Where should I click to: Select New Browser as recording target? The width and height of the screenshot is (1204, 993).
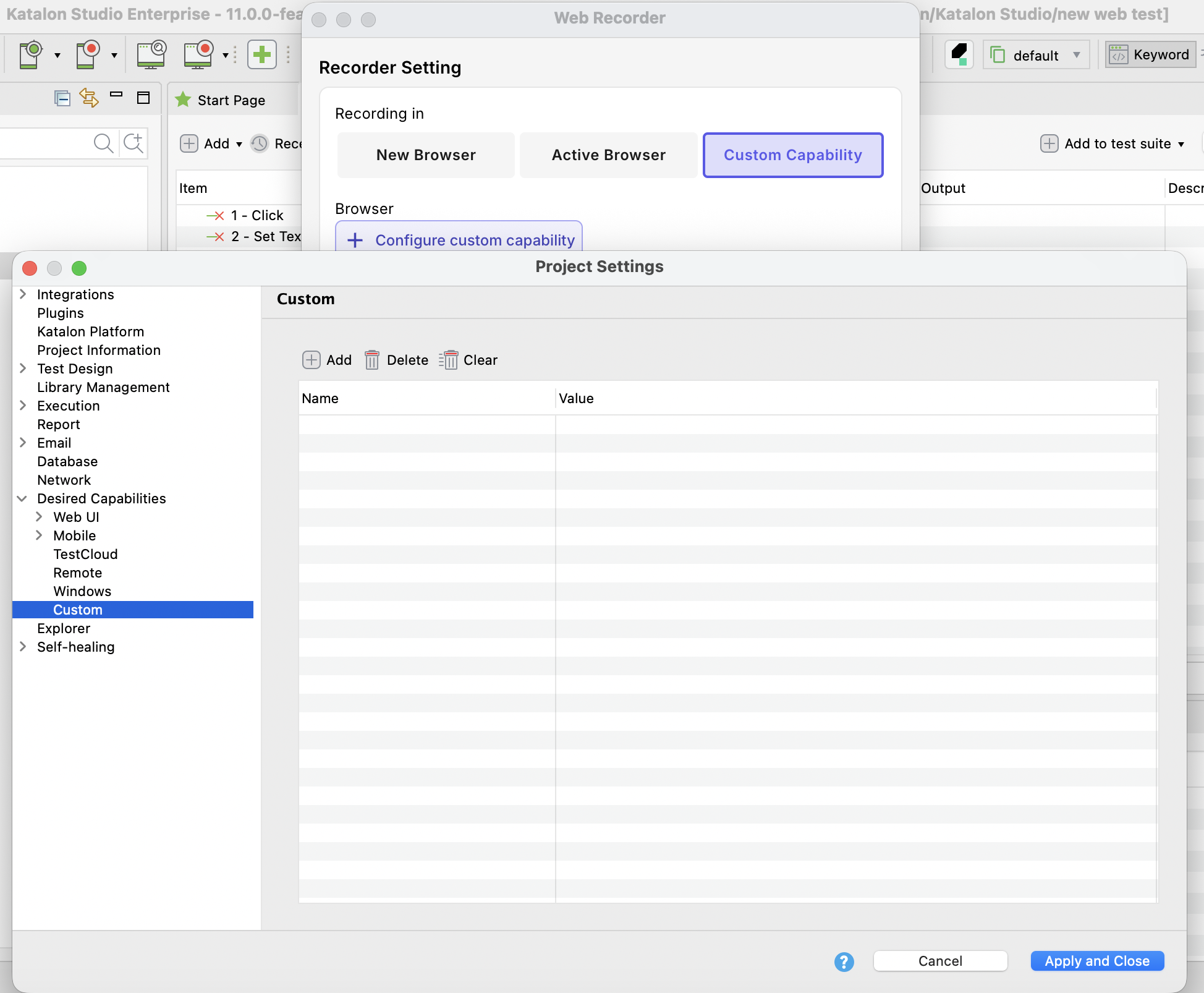click(425, 155)
